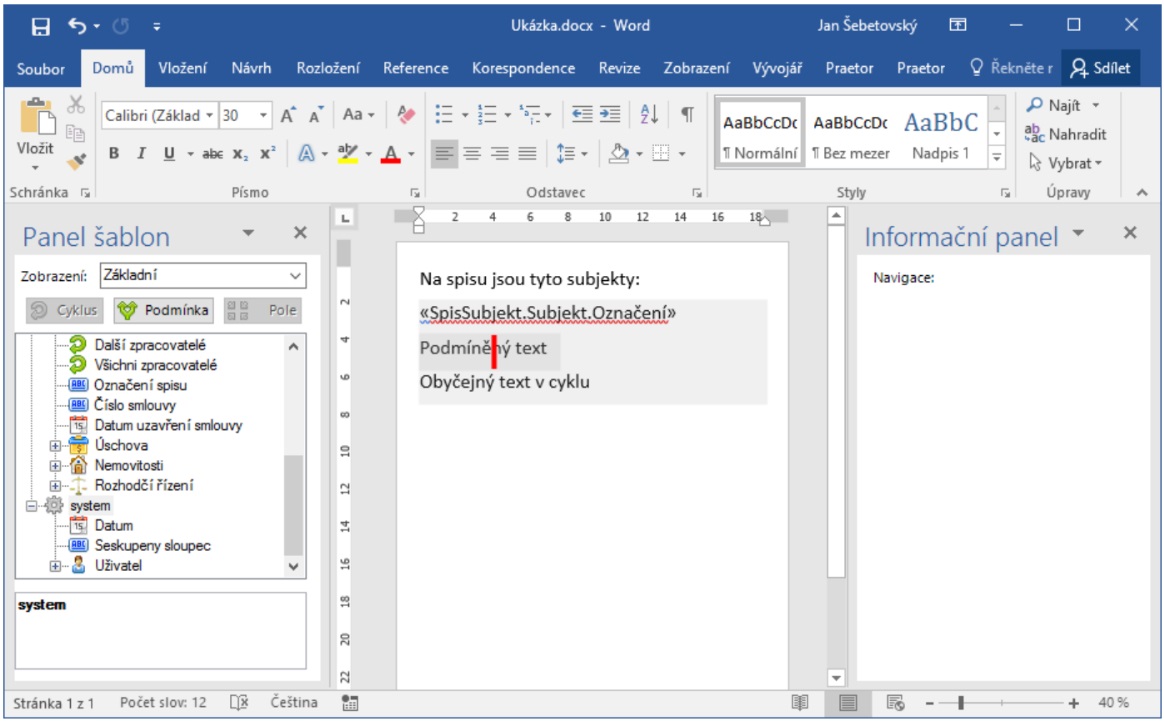Open the Korespondence ribbon tab
The width and height of the screenshot is (1164, 722).
523,68
